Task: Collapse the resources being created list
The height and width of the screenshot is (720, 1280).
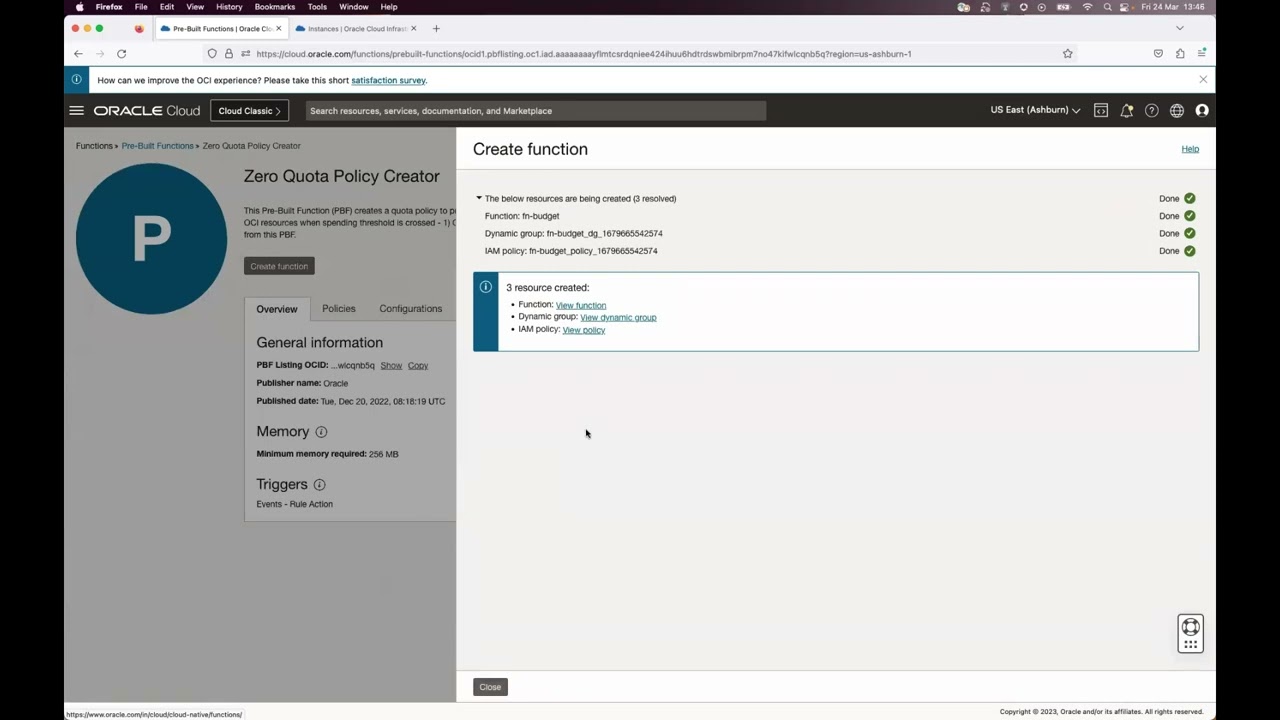Action: [x=479, y=198]
